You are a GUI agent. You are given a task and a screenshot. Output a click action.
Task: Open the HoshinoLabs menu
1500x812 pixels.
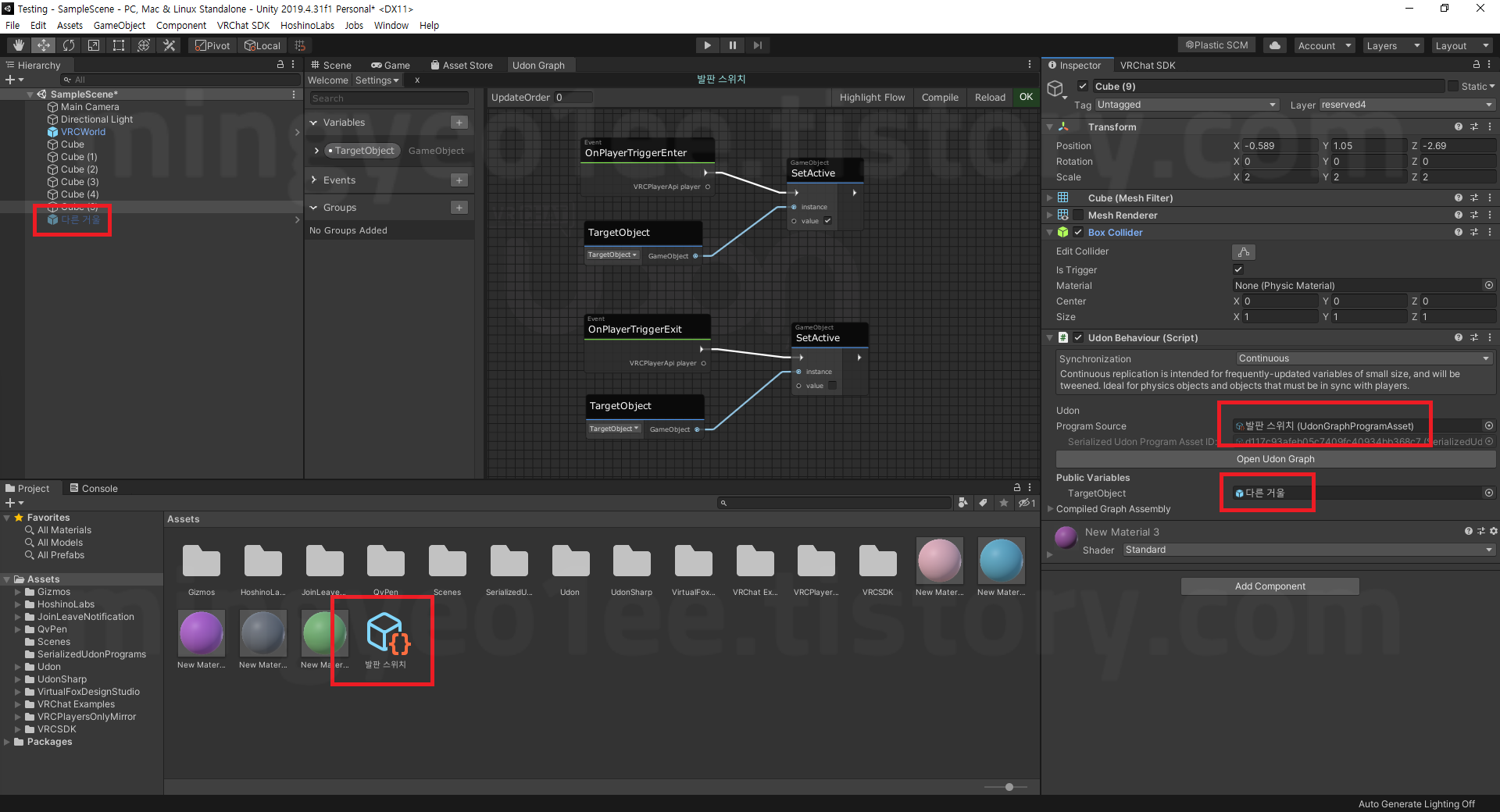(307, 25)
